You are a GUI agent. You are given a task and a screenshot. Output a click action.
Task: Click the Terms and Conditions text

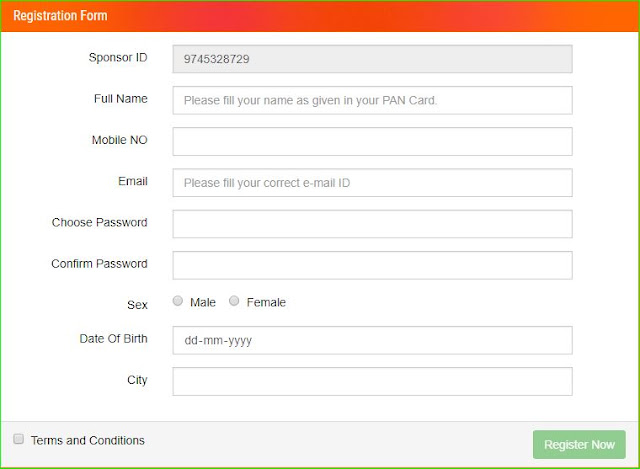point(88,440)
